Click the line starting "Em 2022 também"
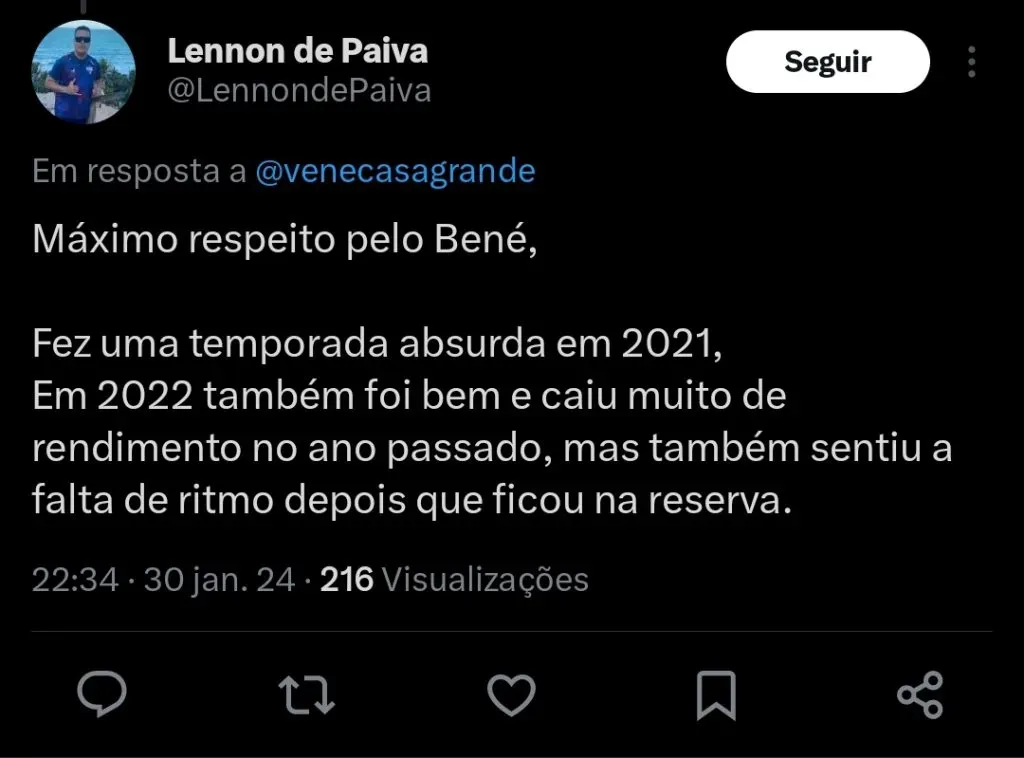This screenshot has height=758, width=1024. [x=409, y=397]
